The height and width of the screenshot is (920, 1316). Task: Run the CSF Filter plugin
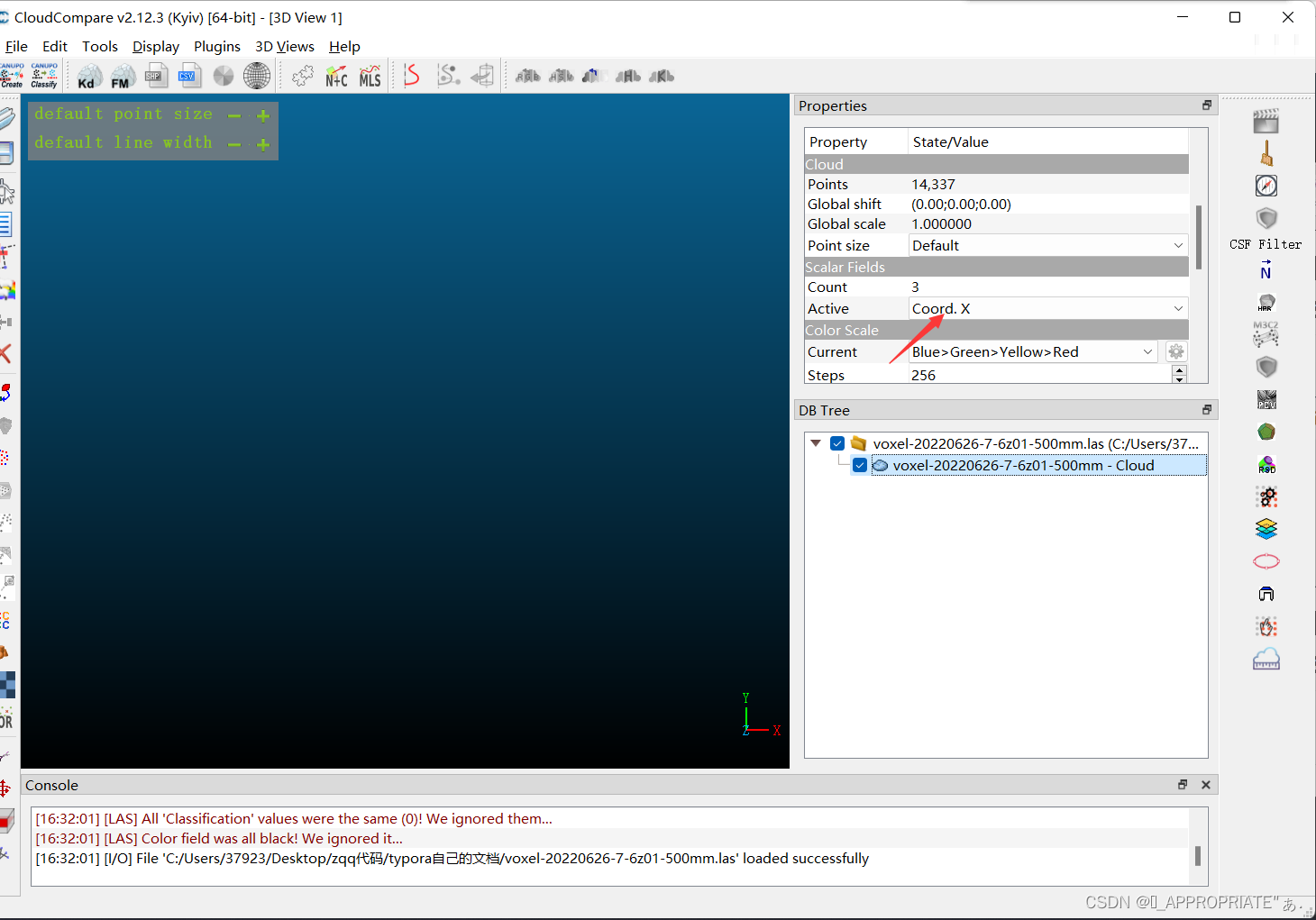pyautogui.click(x=1266, y=219)
